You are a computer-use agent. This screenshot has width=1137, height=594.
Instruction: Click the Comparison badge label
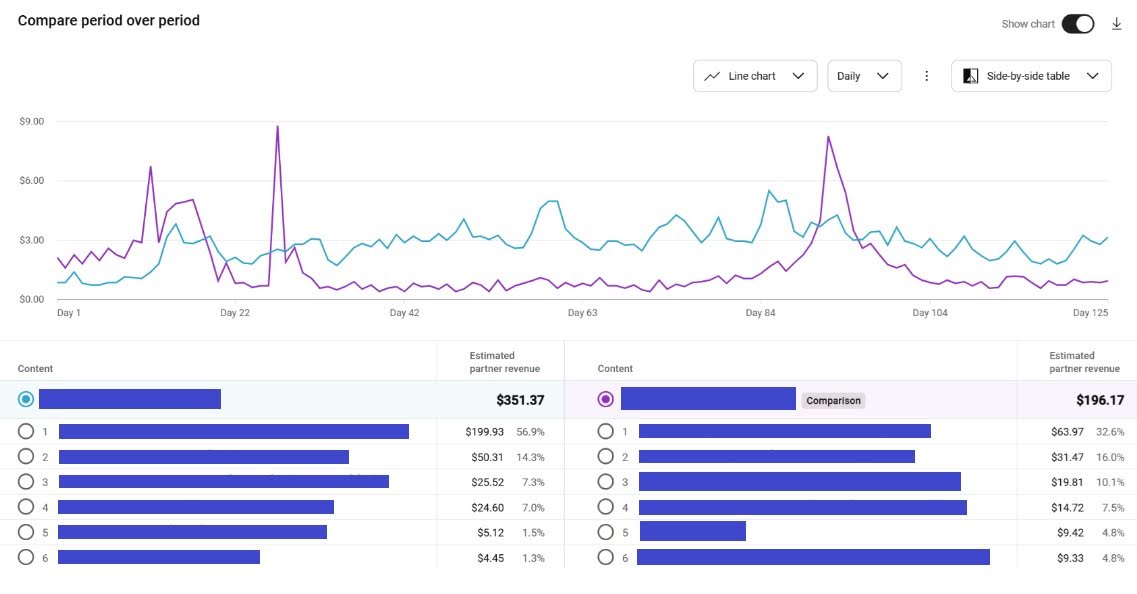point(833,400)
